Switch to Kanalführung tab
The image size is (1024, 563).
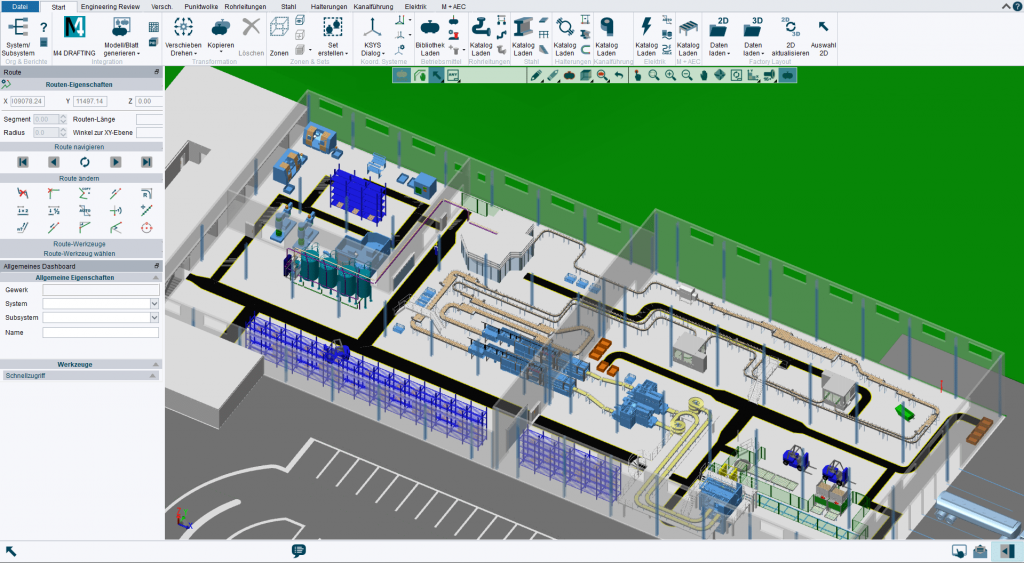click(x=373, y=7)
